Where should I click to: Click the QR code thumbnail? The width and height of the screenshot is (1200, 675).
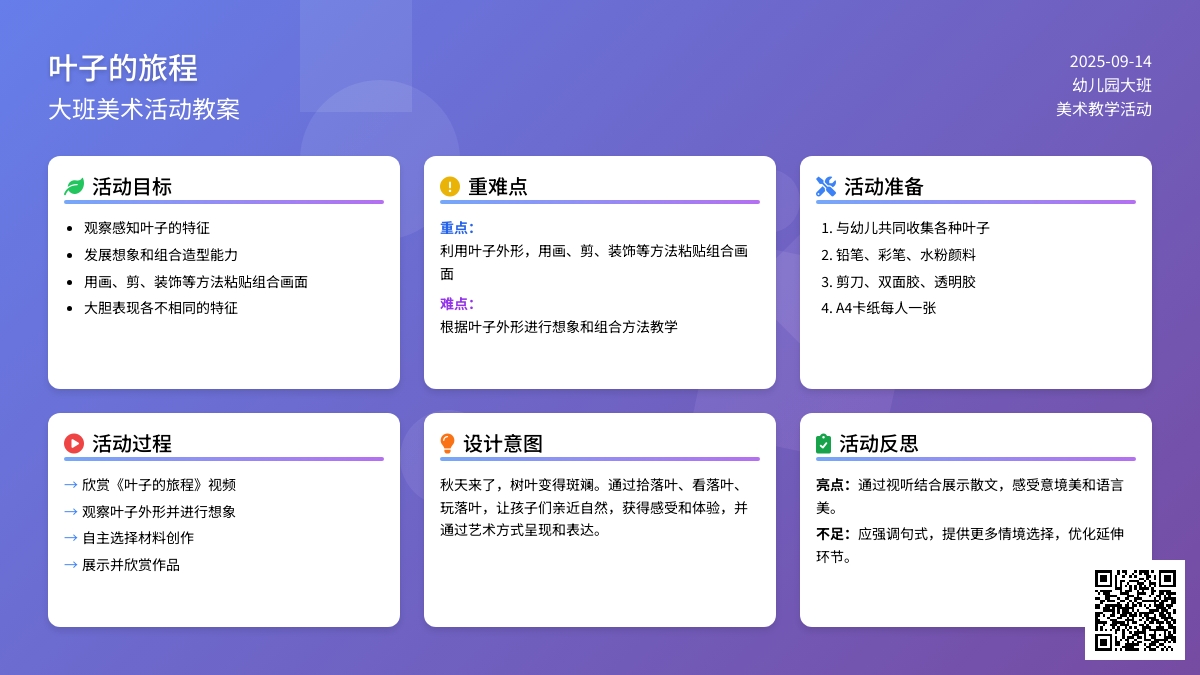tap(1135, 610)
